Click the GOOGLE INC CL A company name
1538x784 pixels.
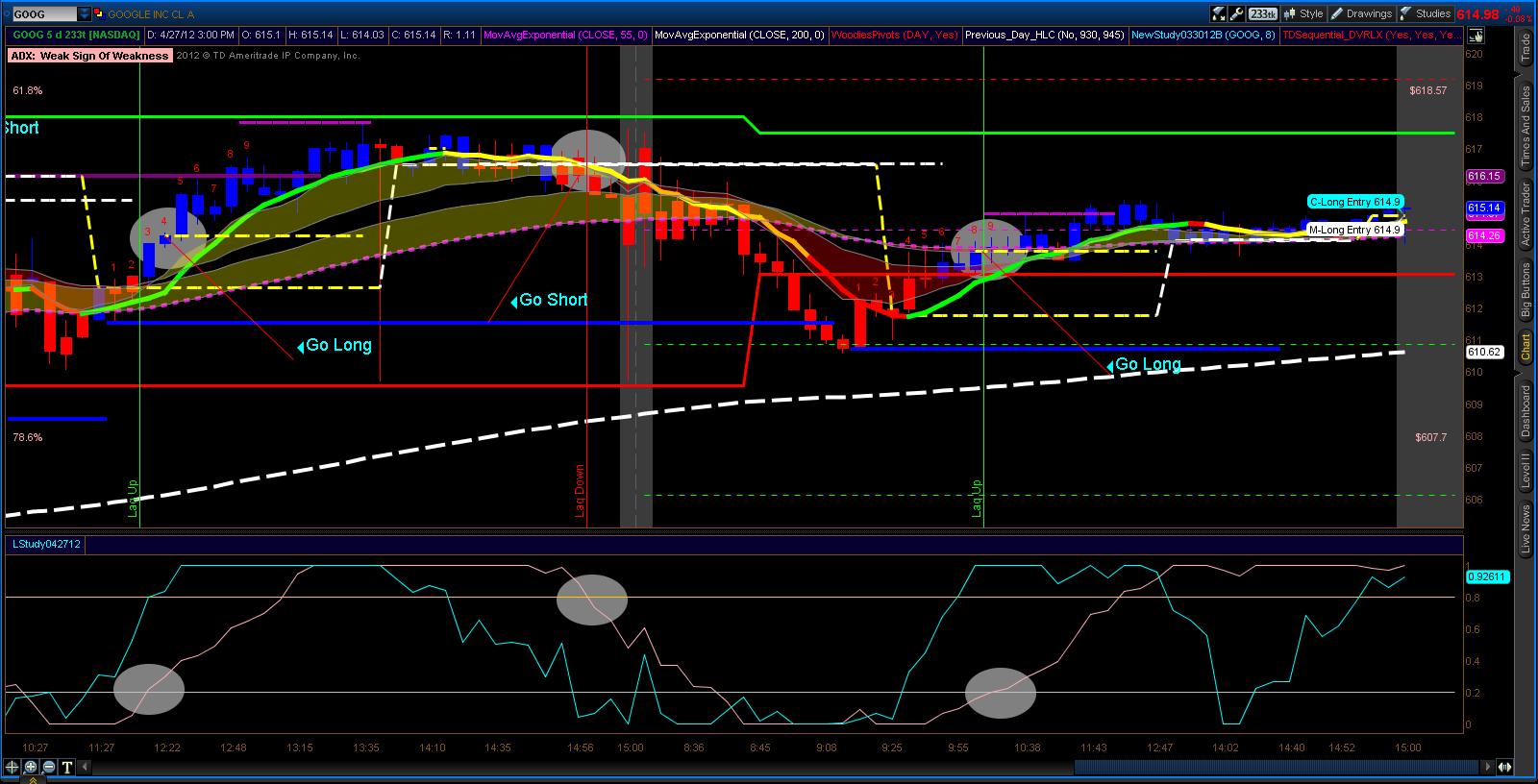tap(151, 14)
